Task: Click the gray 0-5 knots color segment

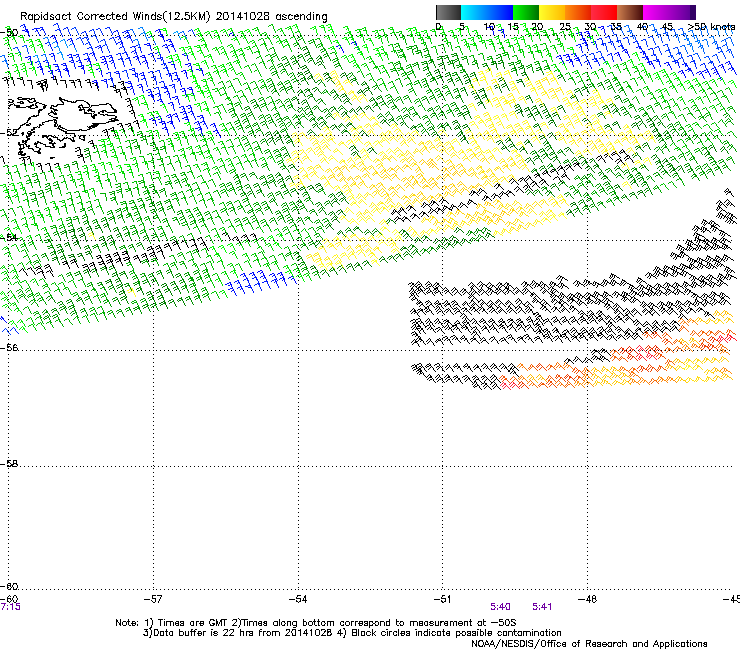Action: 448,12
